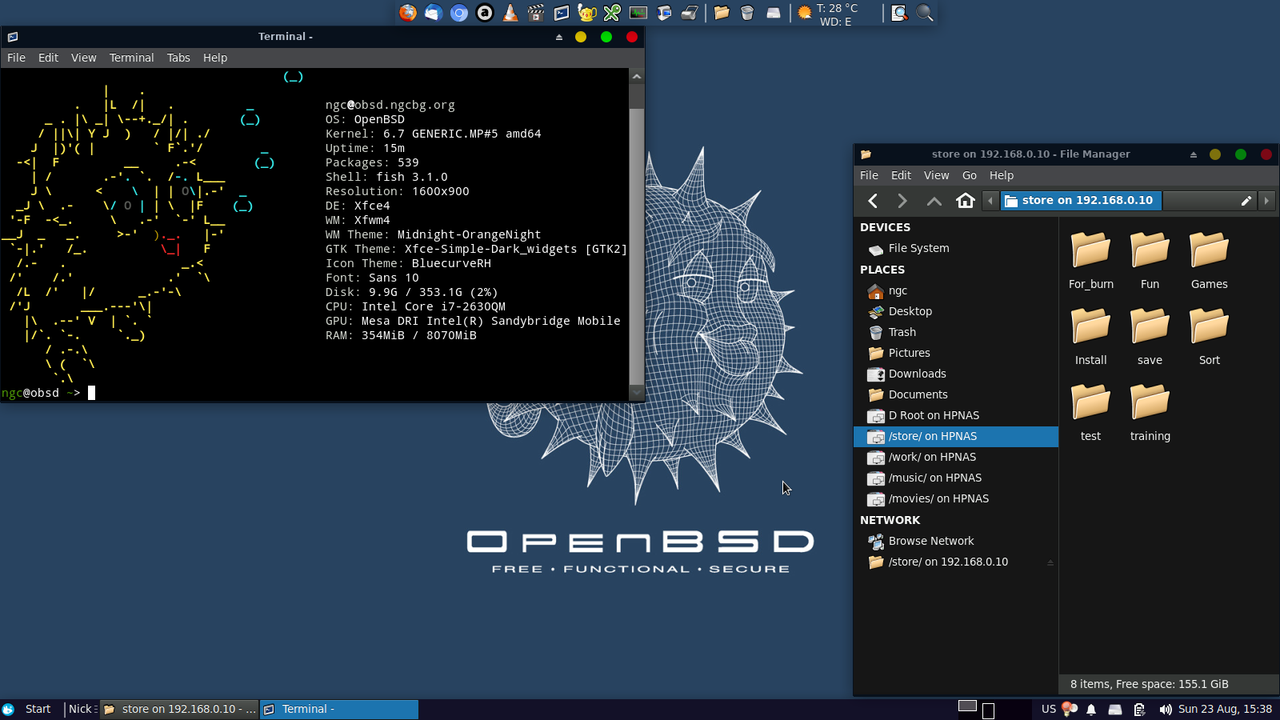Click pencil icon to edit location path

coord(1246,201)
